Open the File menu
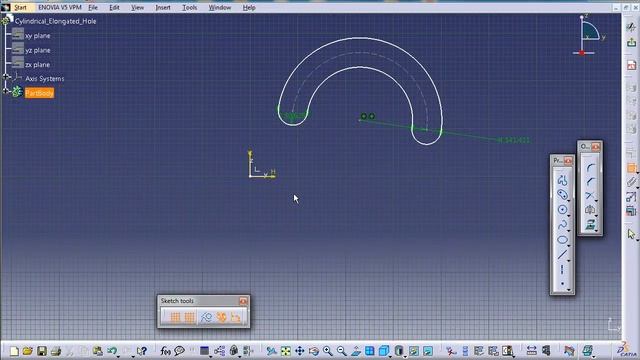Image resolution: width=640 pixels, height=360 pixels. 93,7
